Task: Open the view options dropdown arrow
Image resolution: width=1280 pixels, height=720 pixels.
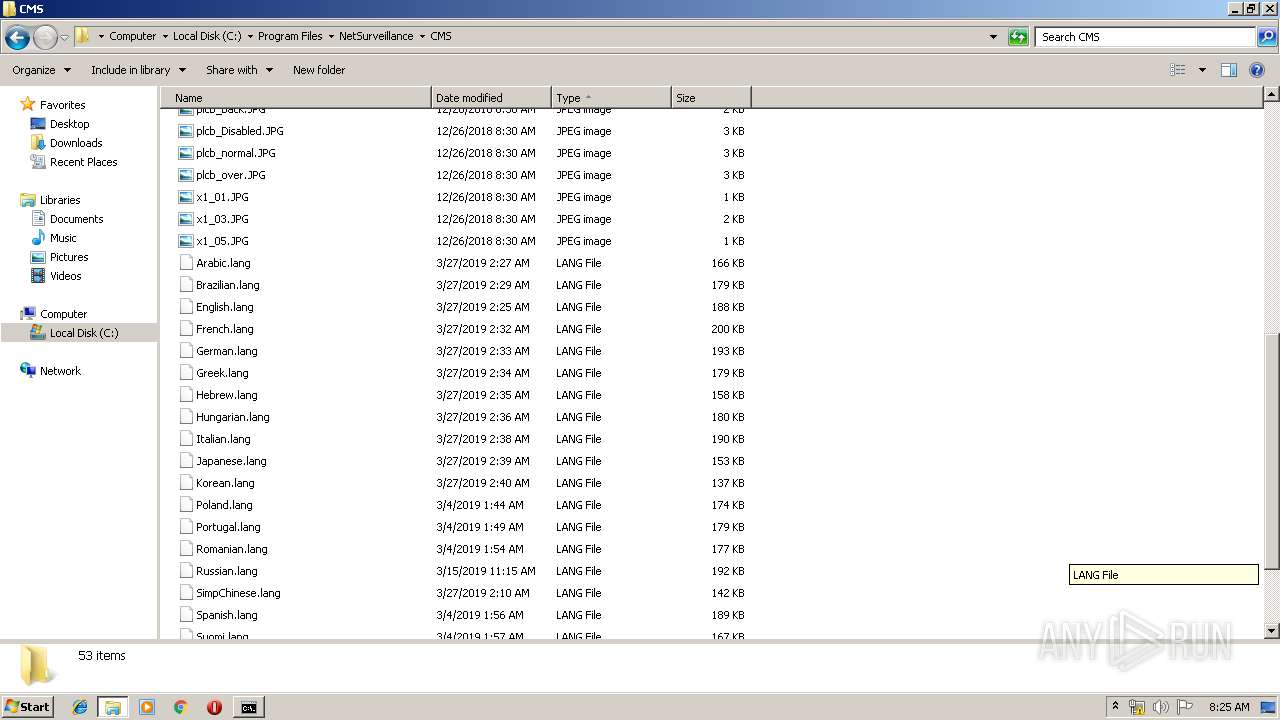Action: (x=1202, y=70)
